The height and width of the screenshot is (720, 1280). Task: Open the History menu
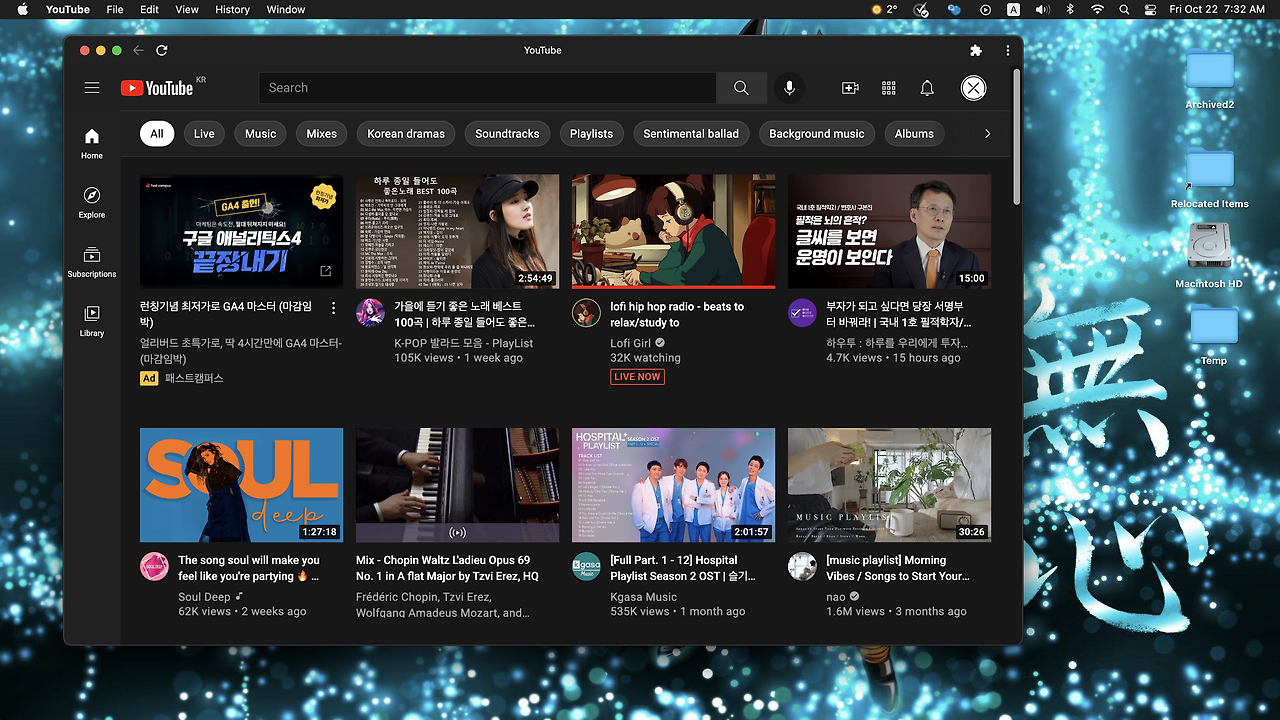(232, 9)
